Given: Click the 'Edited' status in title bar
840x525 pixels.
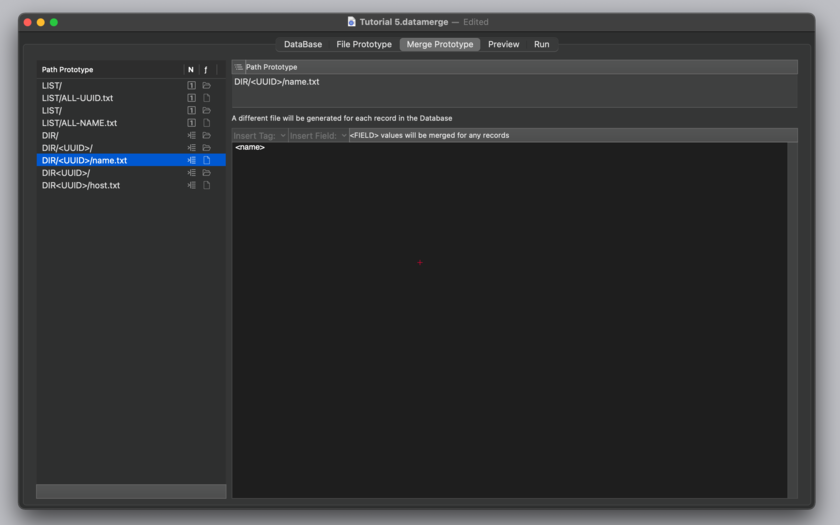Looking at the screenshot, I should 476,22.
